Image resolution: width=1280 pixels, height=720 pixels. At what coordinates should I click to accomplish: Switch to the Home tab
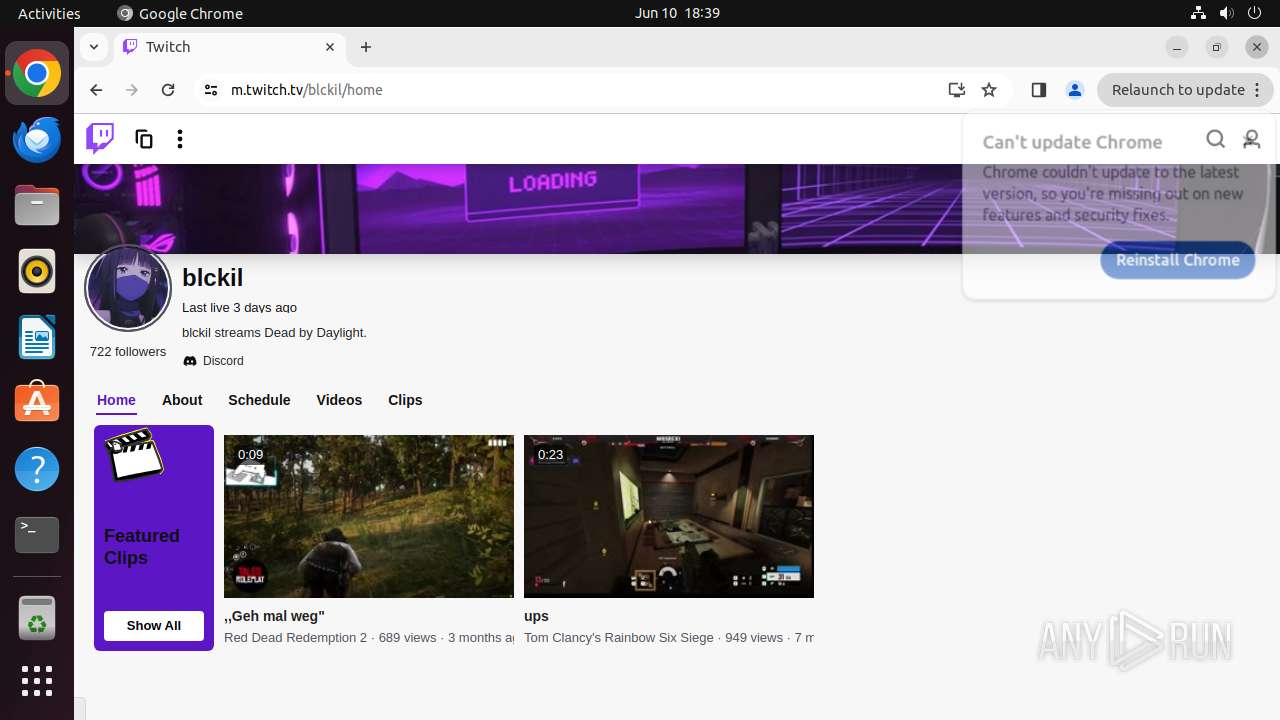[x=116, y=400]
